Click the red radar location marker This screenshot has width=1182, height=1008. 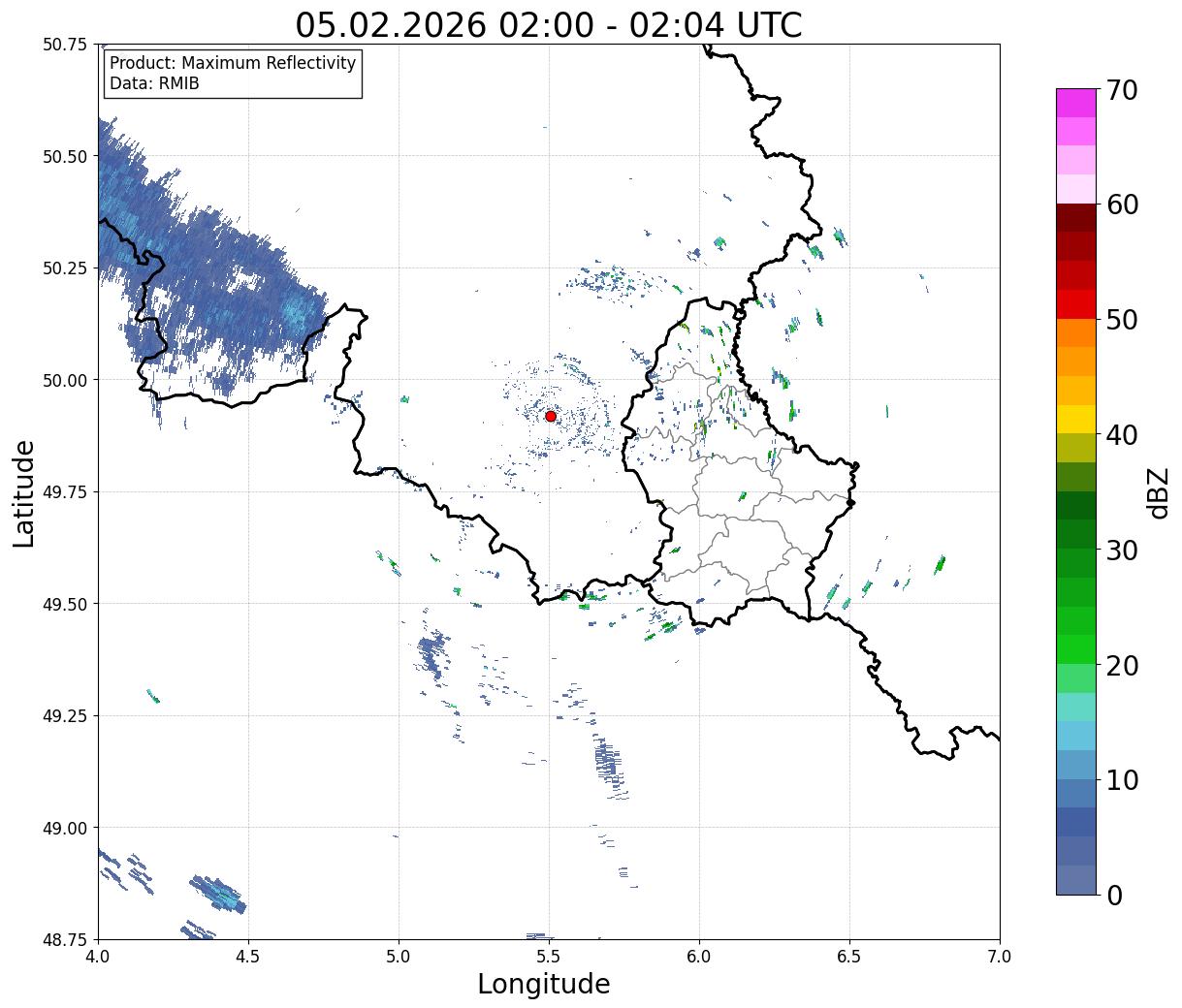pos(551,416)
